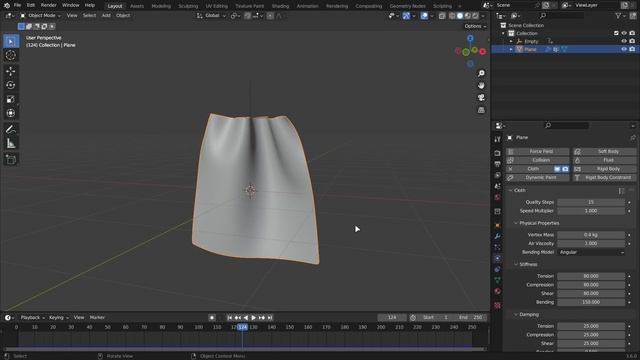Open the Tool properties tab icon
Screen dimensions: 640x360
click(497, 139)
